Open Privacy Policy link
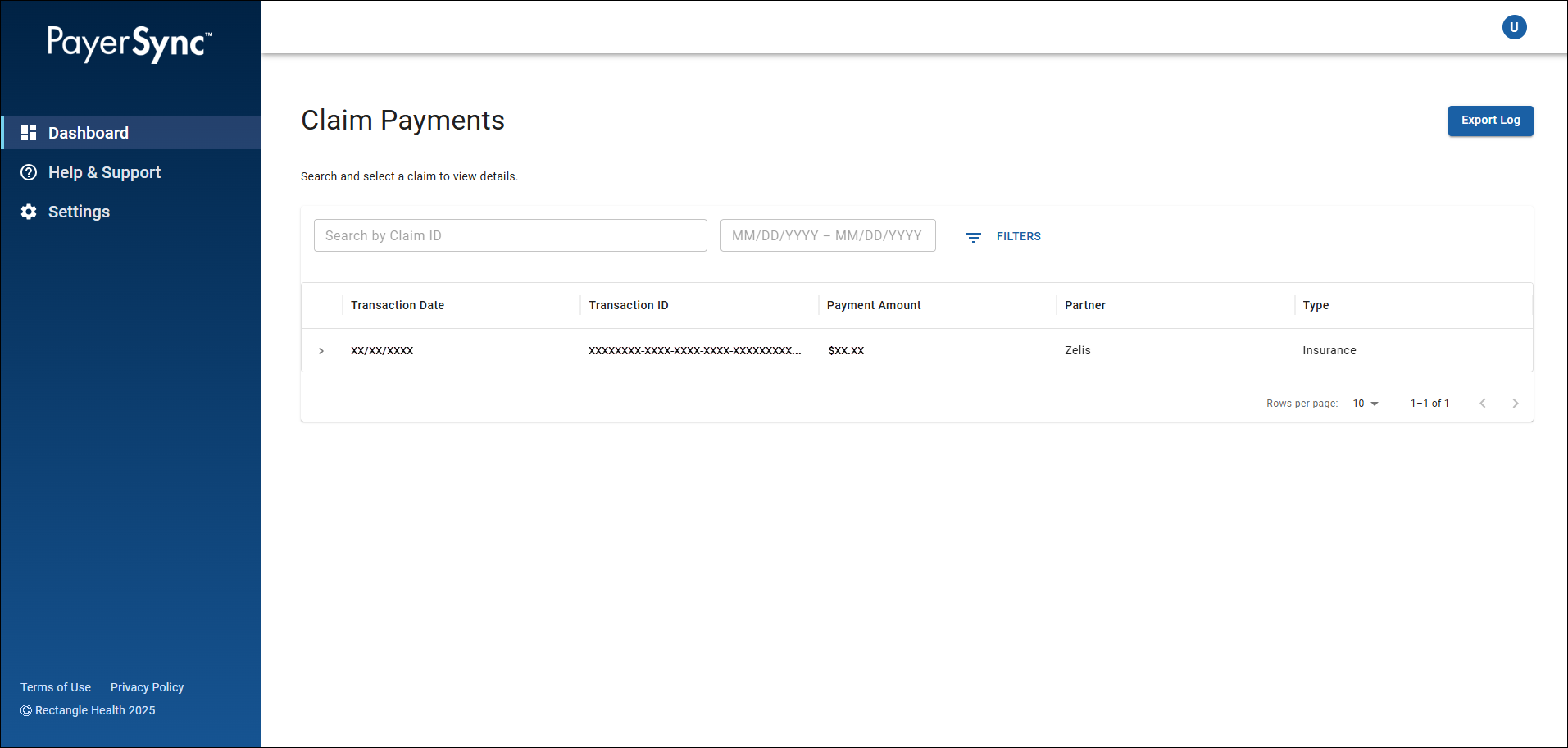 coord(147,687)
